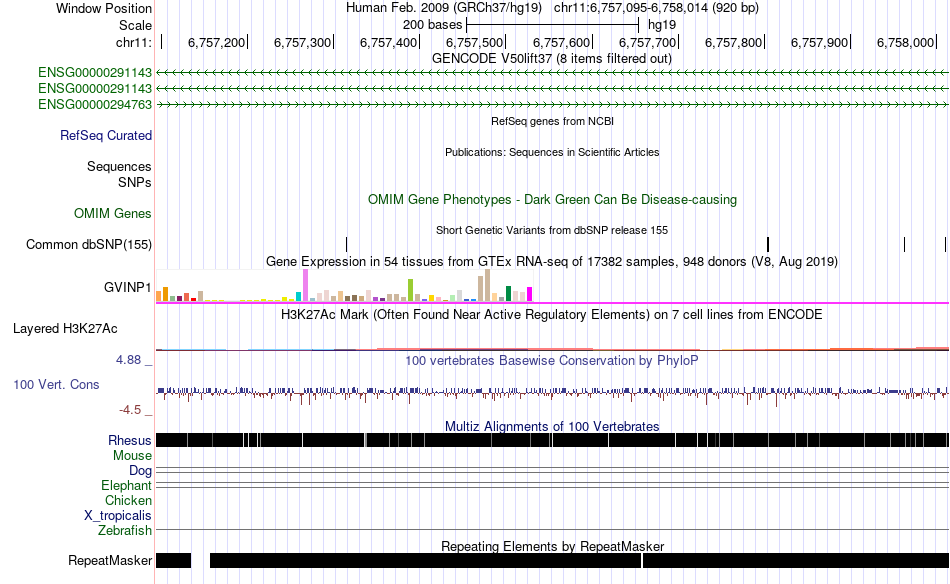Image resolution: width=950 pixels, height=584 pixels.
Task: Click the H3K27Ac Mark ENCODE track title
Action: pos(552,314)
